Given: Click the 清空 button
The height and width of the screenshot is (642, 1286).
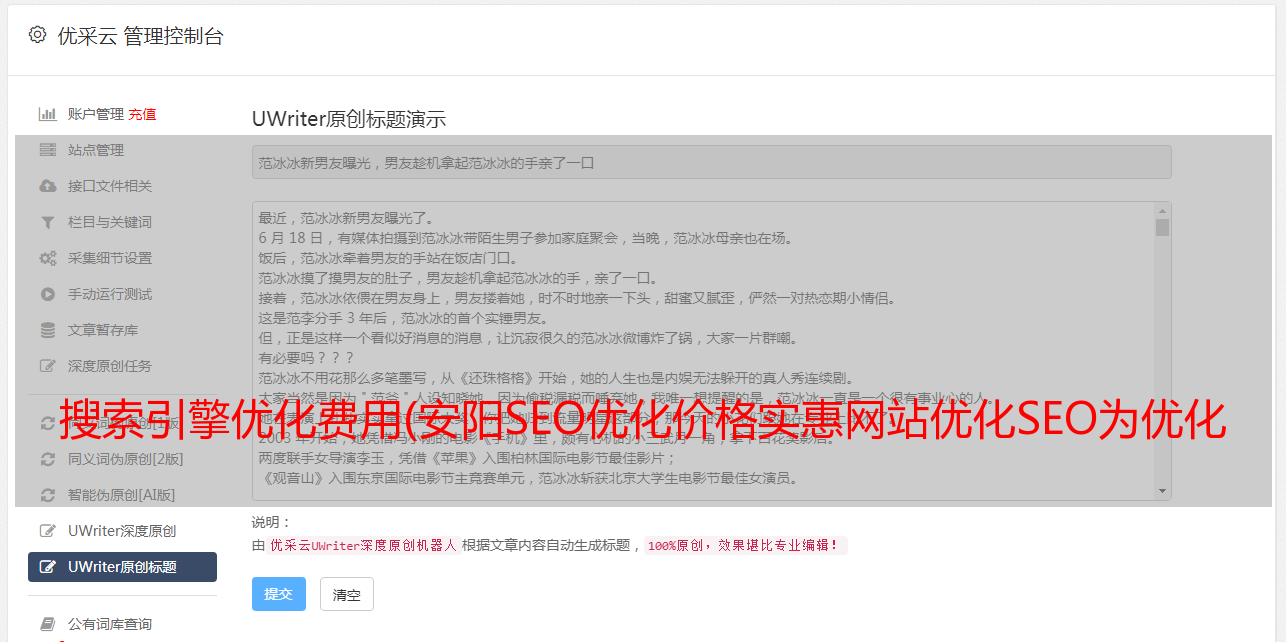Looking at the screenshot, I should 347,594.
